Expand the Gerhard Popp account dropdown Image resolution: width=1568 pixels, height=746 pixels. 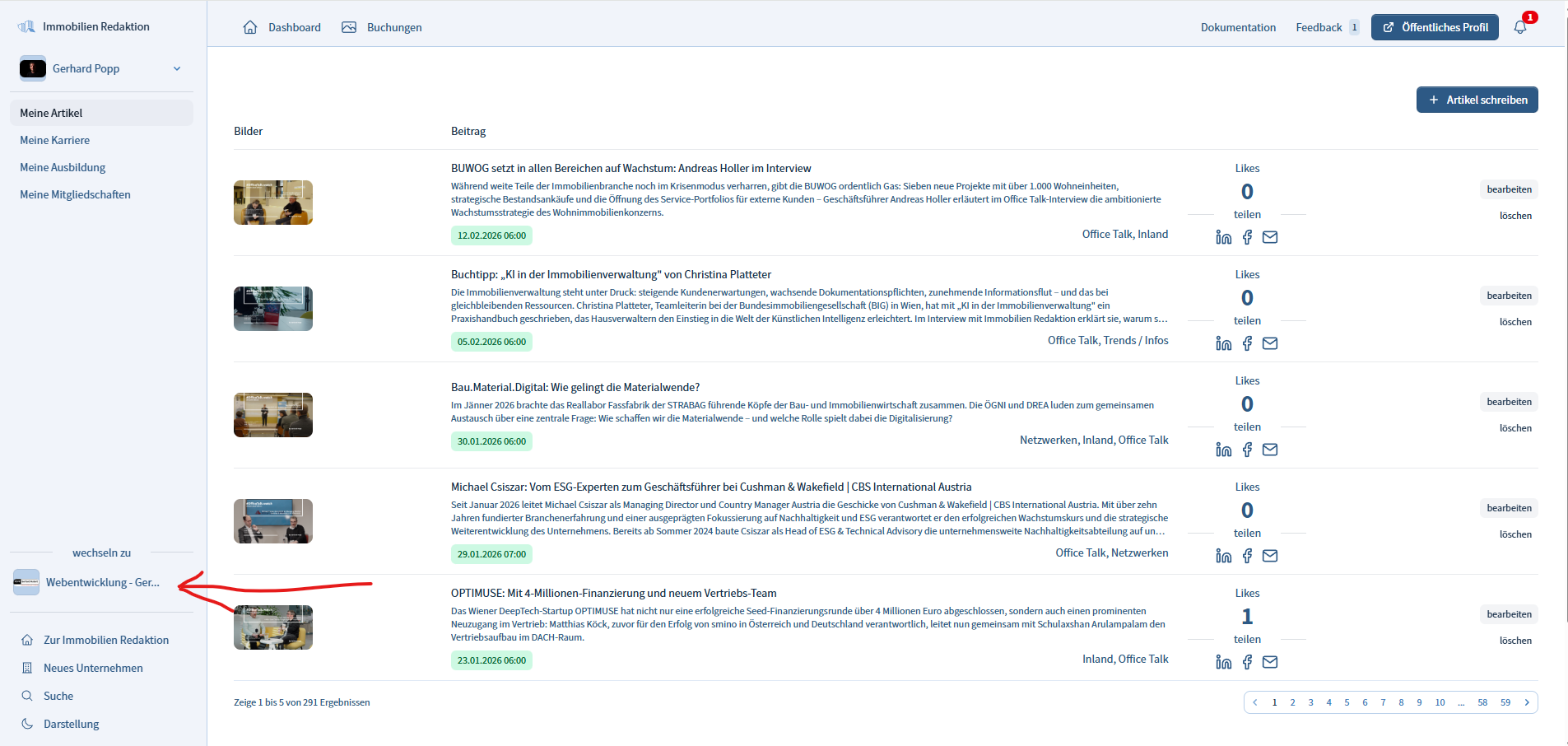(x=176, y=68)
